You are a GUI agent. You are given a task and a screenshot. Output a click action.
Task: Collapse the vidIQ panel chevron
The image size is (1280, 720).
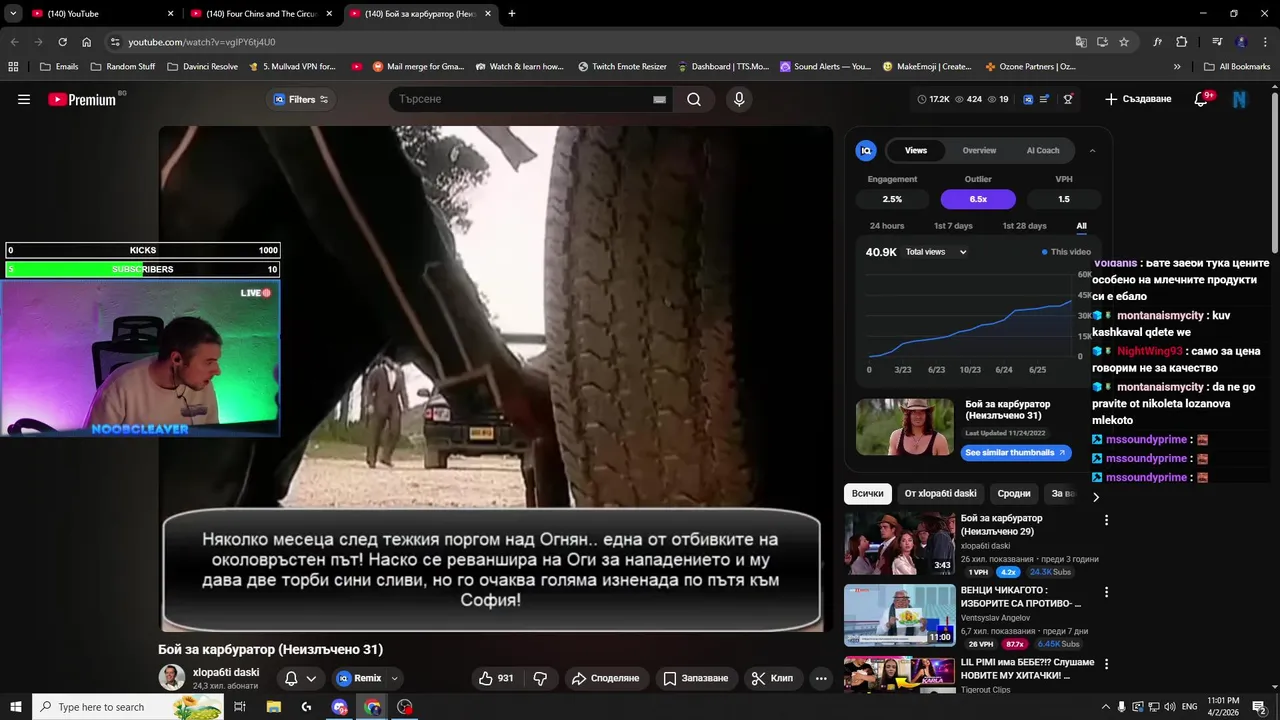(1092, 150)
